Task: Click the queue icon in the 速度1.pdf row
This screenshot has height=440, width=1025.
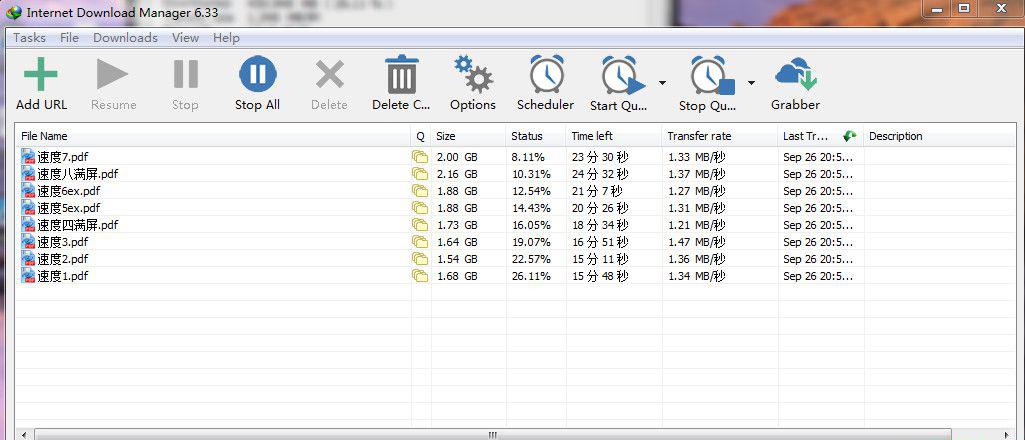Action: click(x=420, y=276)
